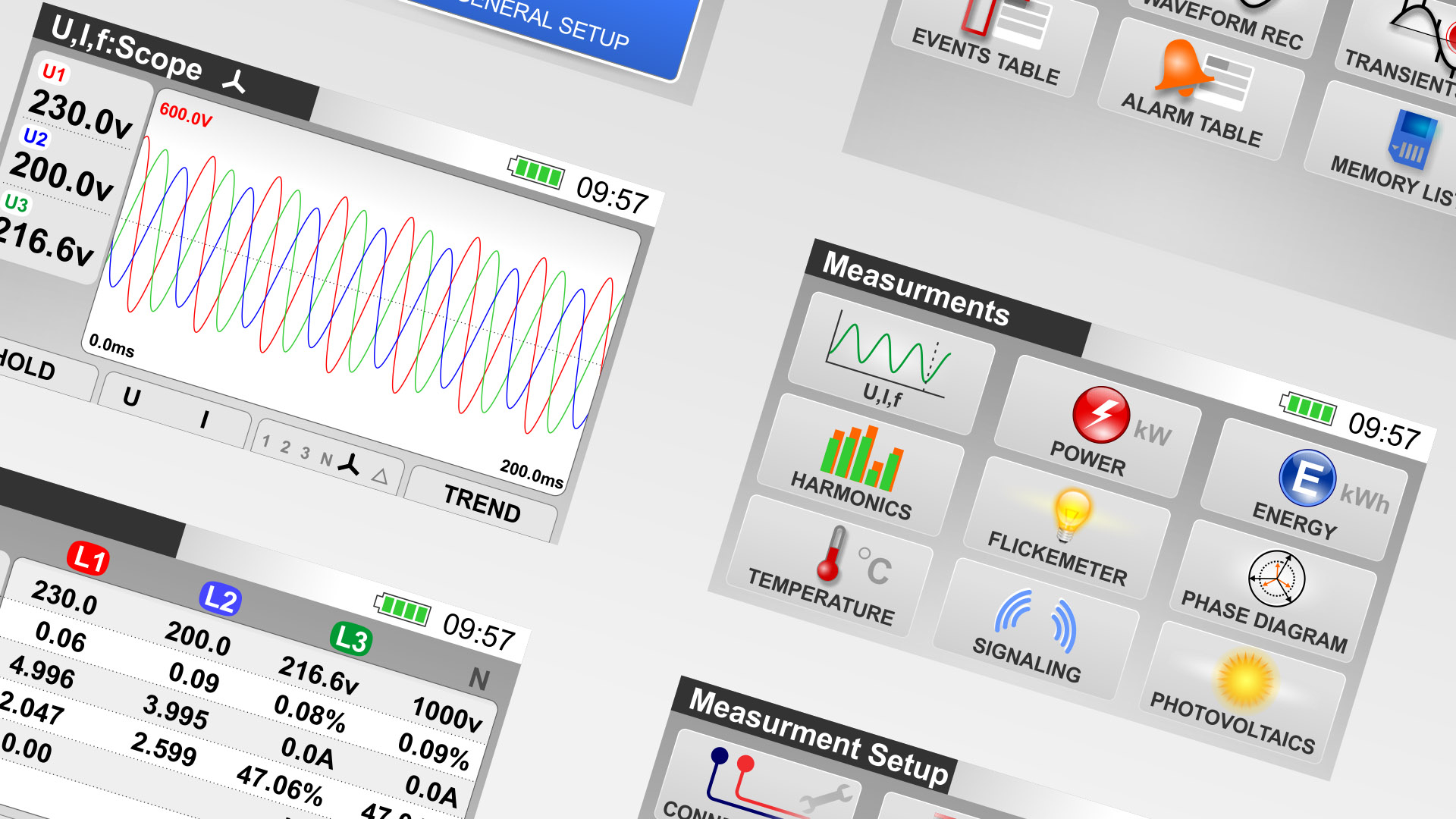Image resolution: width=1456 pixels, height=819 pixels.
Task: Click the oscilloscope waveform plot
Action: 362,293
